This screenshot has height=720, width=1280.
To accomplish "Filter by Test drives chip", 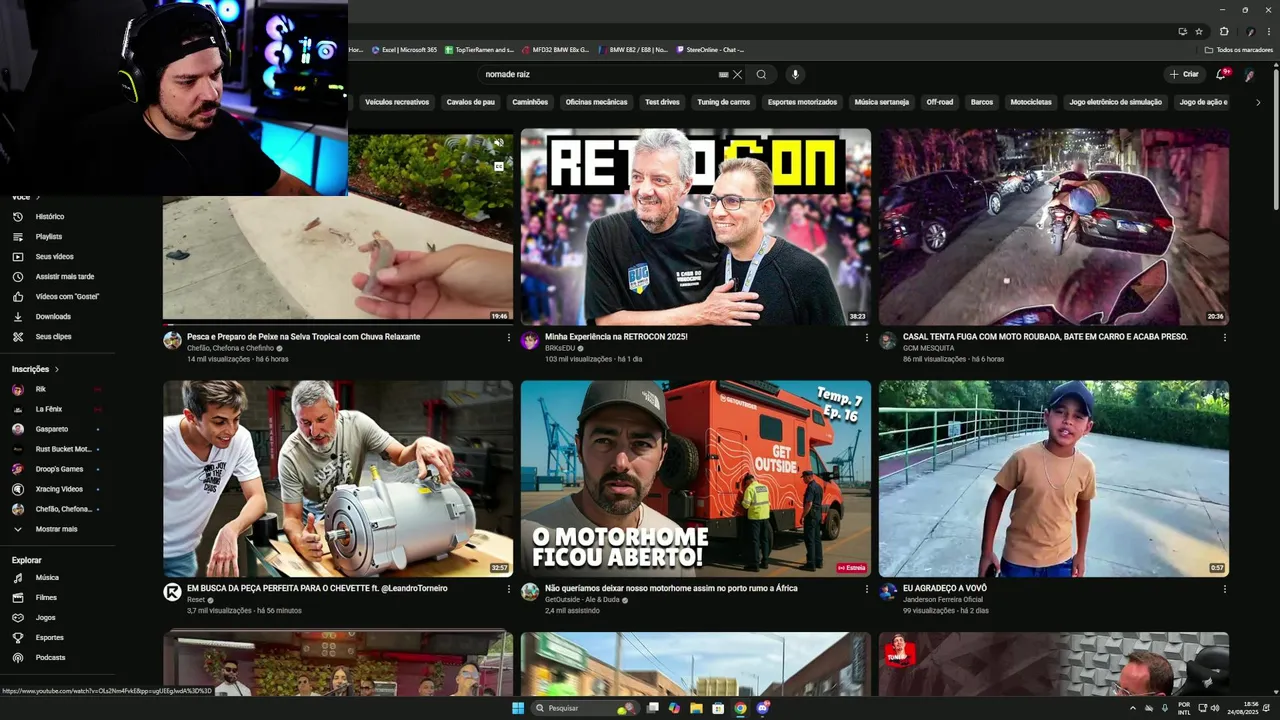I will [662, 102].
